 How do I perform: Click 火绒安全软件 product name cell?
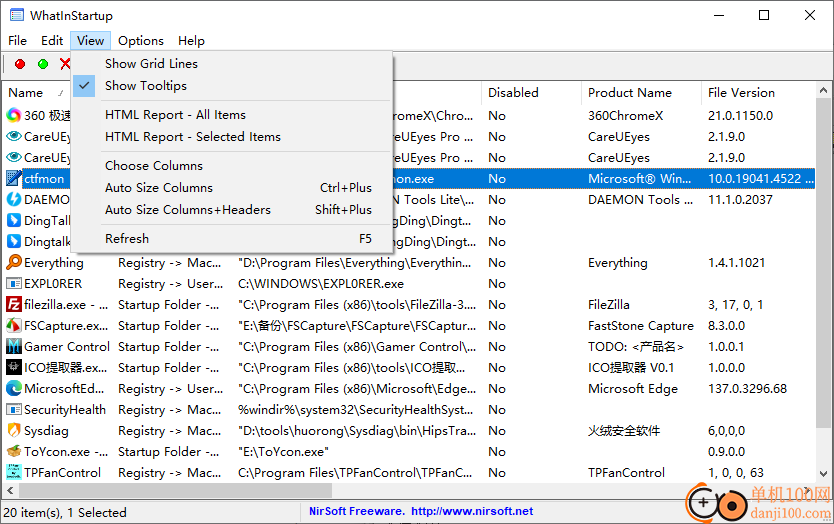click(623, 430)
